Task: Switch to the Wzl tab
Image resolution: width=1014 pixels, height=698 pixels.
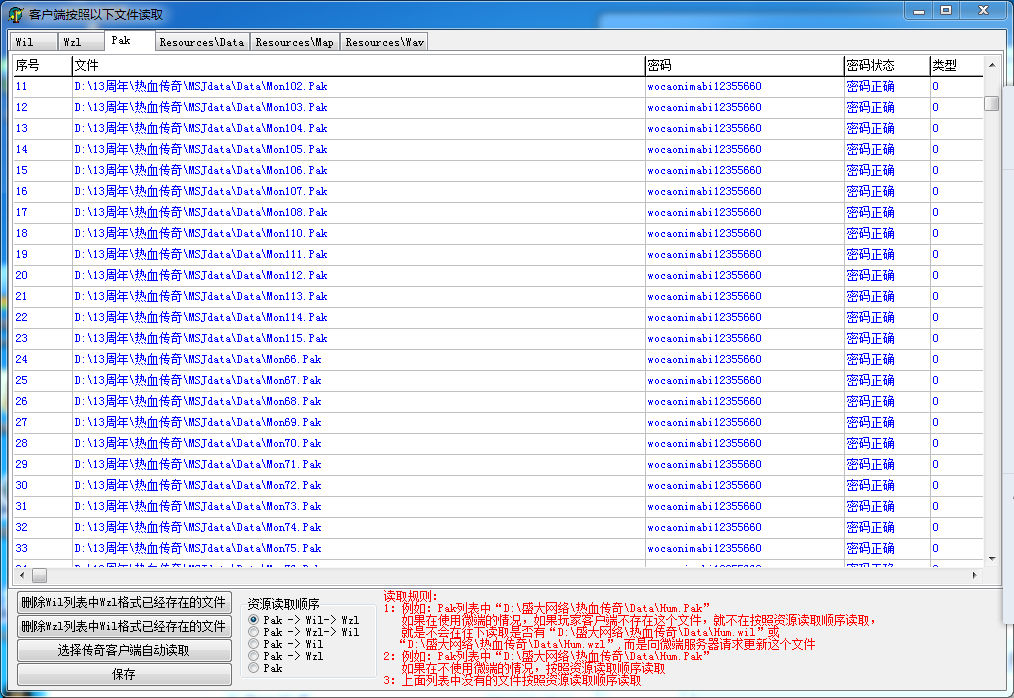Action: pyautogui.click(x=81, y=42)
